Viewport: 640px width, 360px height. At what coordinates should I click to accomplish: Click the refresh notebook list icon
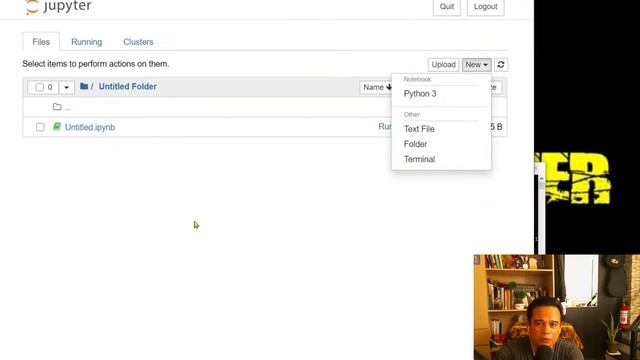pyautogui.click(x=501, y=64)
